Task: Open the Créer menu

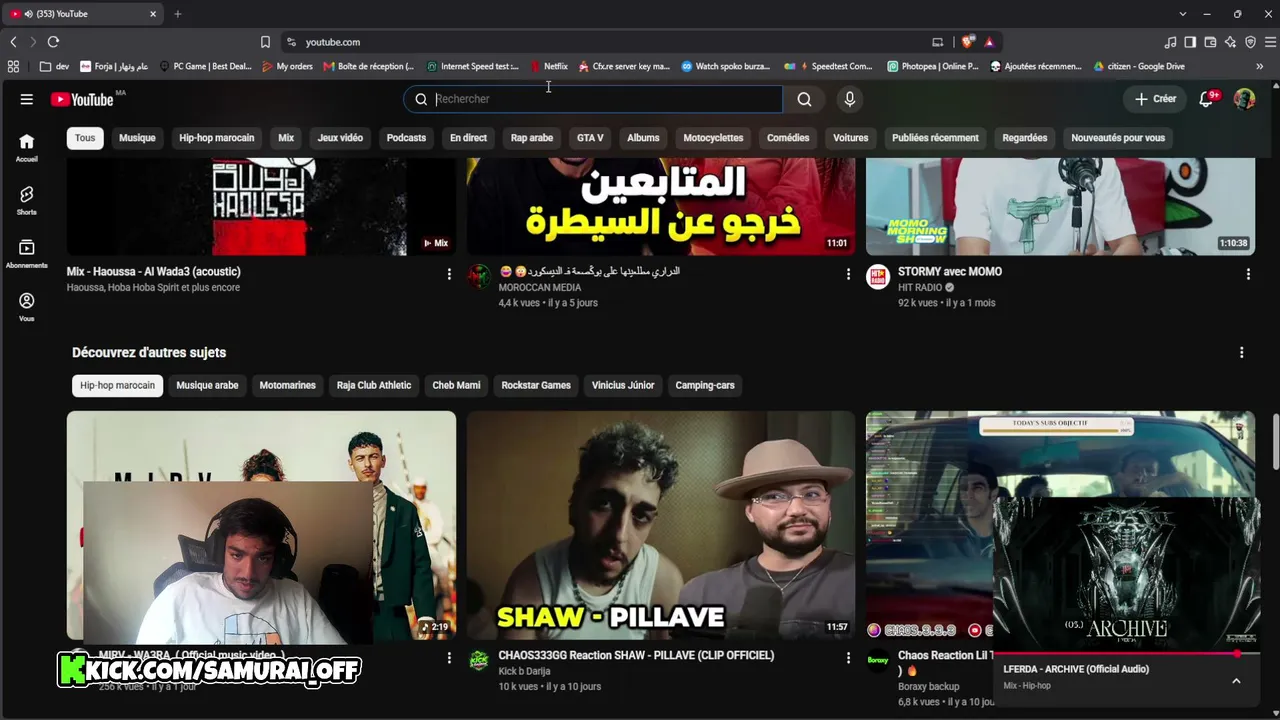Action: 1155,99
